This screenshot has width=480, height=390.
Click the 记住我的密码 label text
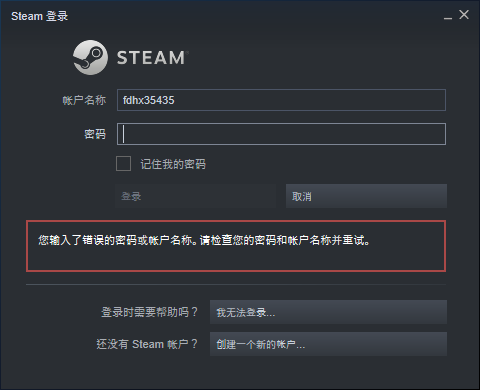tap(173, 164)
